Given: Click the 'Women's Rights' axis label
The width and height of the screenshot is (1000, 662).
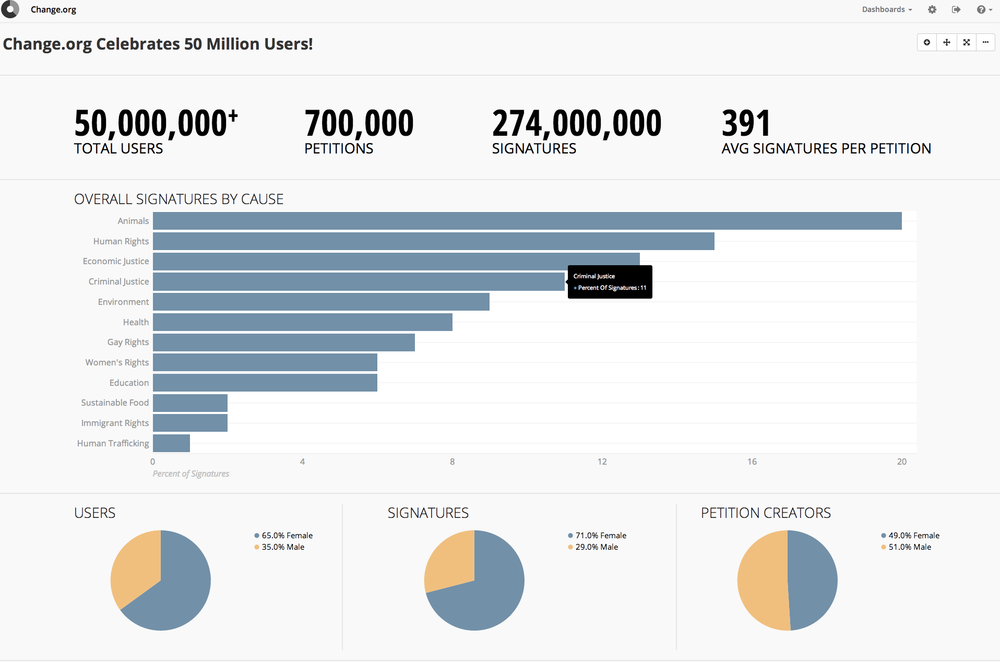Looking at the screenshot, I should [x=117, y=362].
